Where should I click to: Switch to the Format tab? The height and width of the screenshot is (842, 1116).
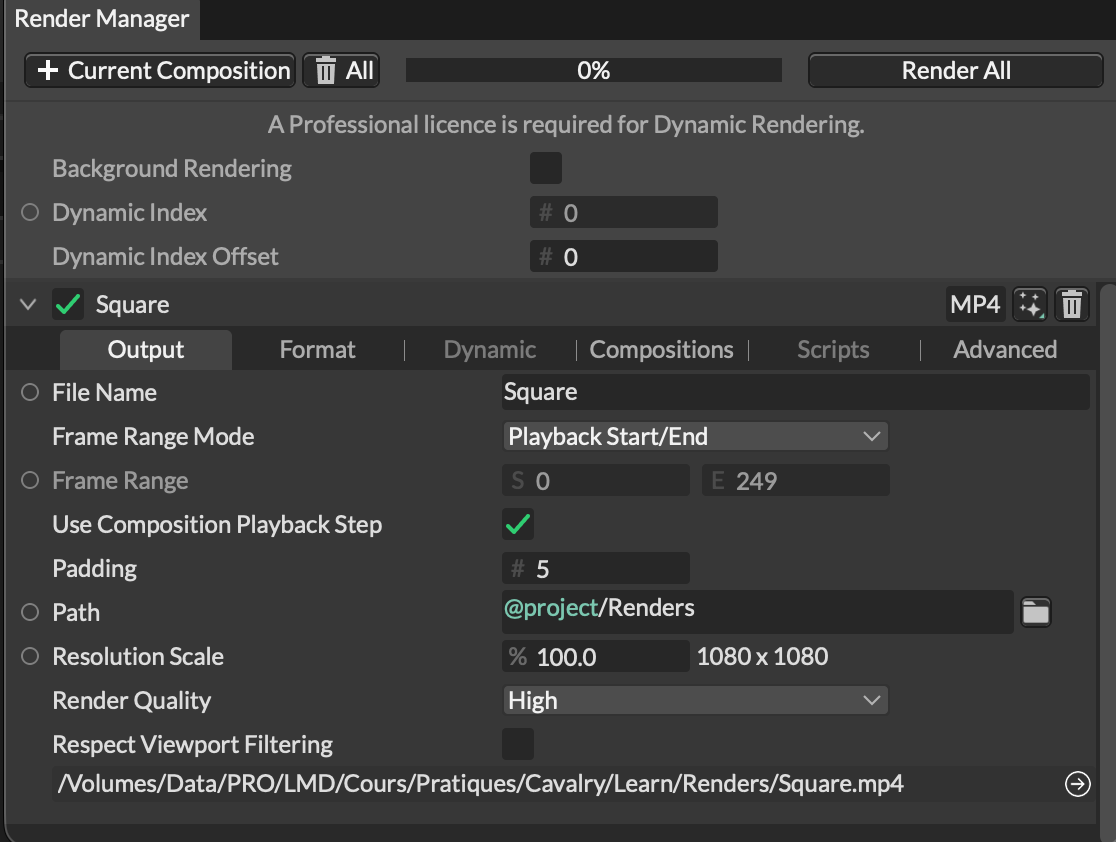[x=317, y=350]
